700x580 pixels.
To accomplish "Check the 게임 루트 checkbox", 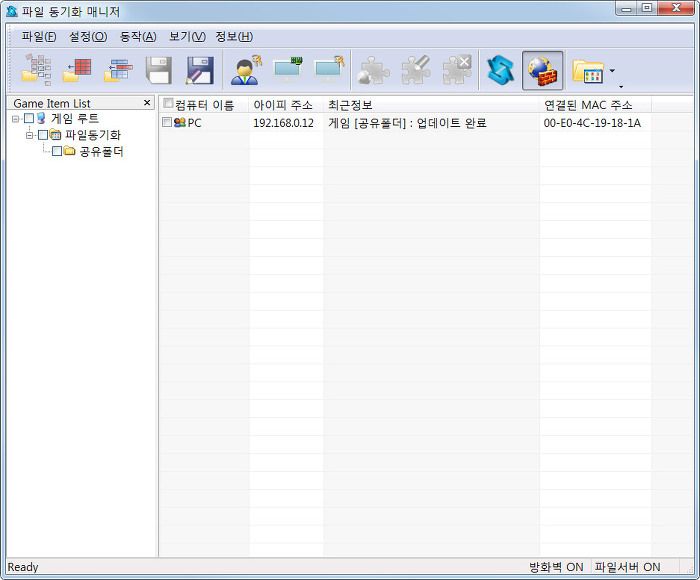I will 29,118.
